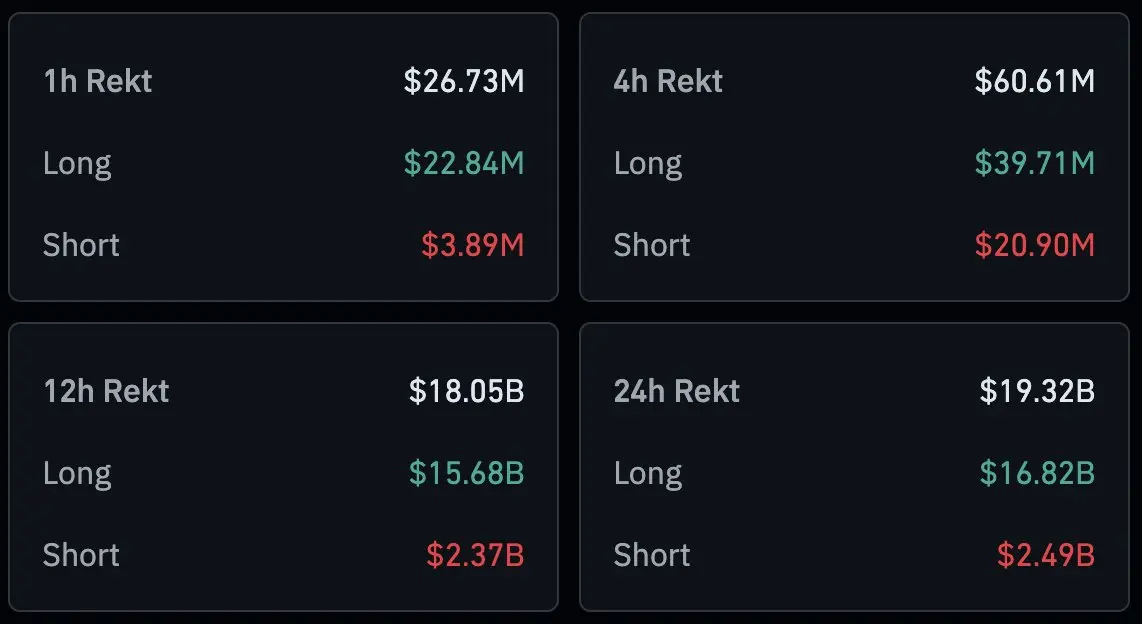Screen dimensions: 1142x624
Task: Click the Long label in 12h card
Action: coord(77,473)
